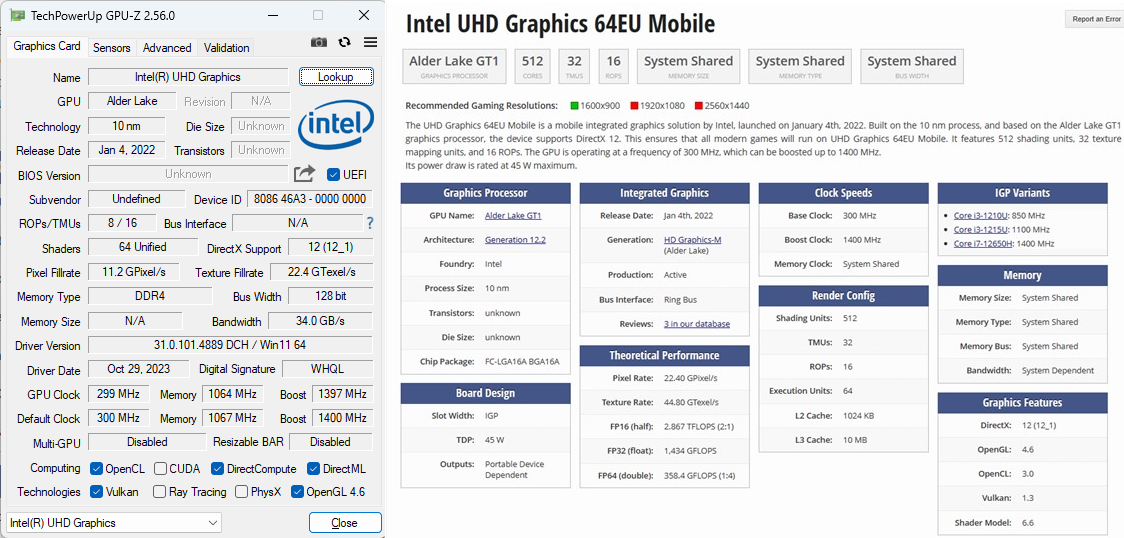The image size is (1124, 538).
Task: Click the Driver Version text field
Action: 230,345
